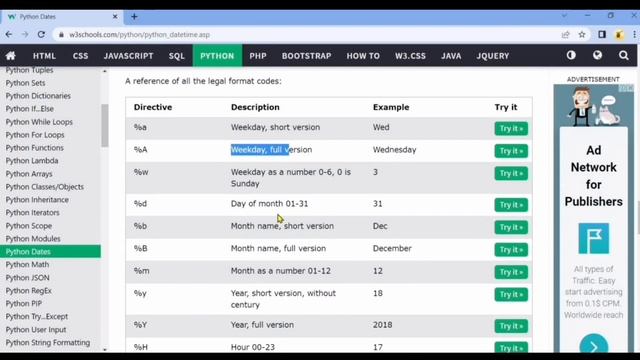Open Python Functions in sidebar
This screenshot has width=640, height=360.
tap(34, 148)
